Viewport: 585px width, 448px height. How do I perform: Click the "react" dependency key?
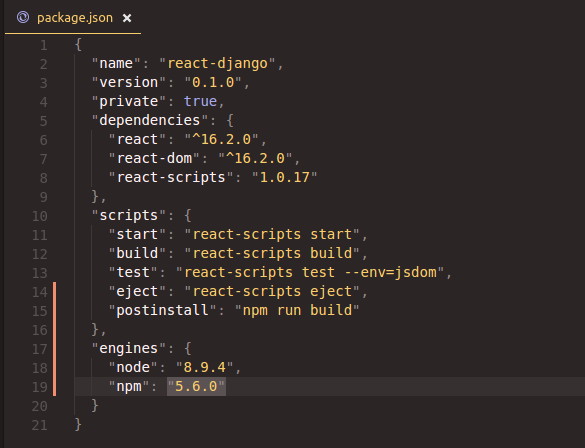point(137,140)
